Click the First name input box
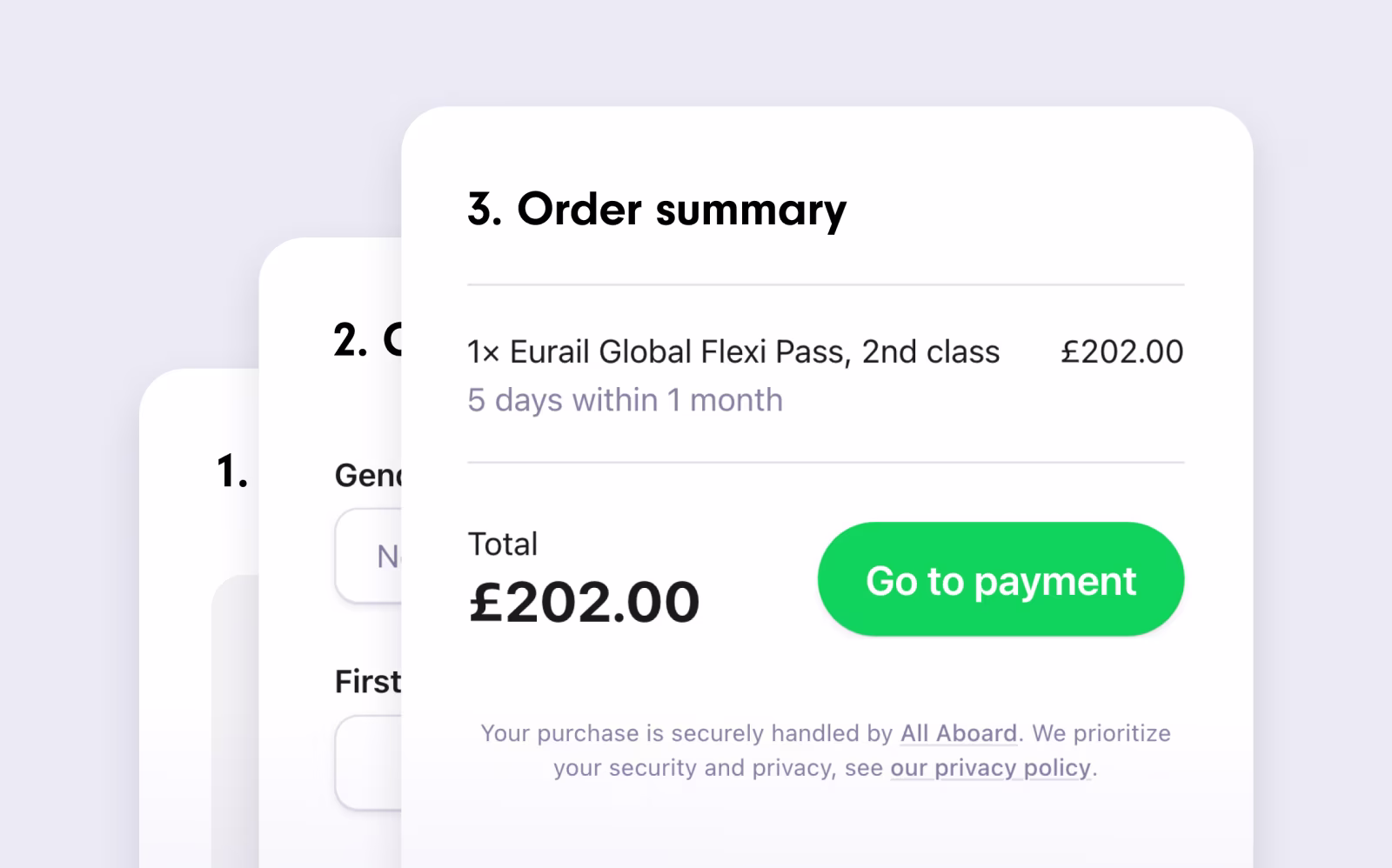This screenshot has height=868, width=1392. [x=365, y=761]
